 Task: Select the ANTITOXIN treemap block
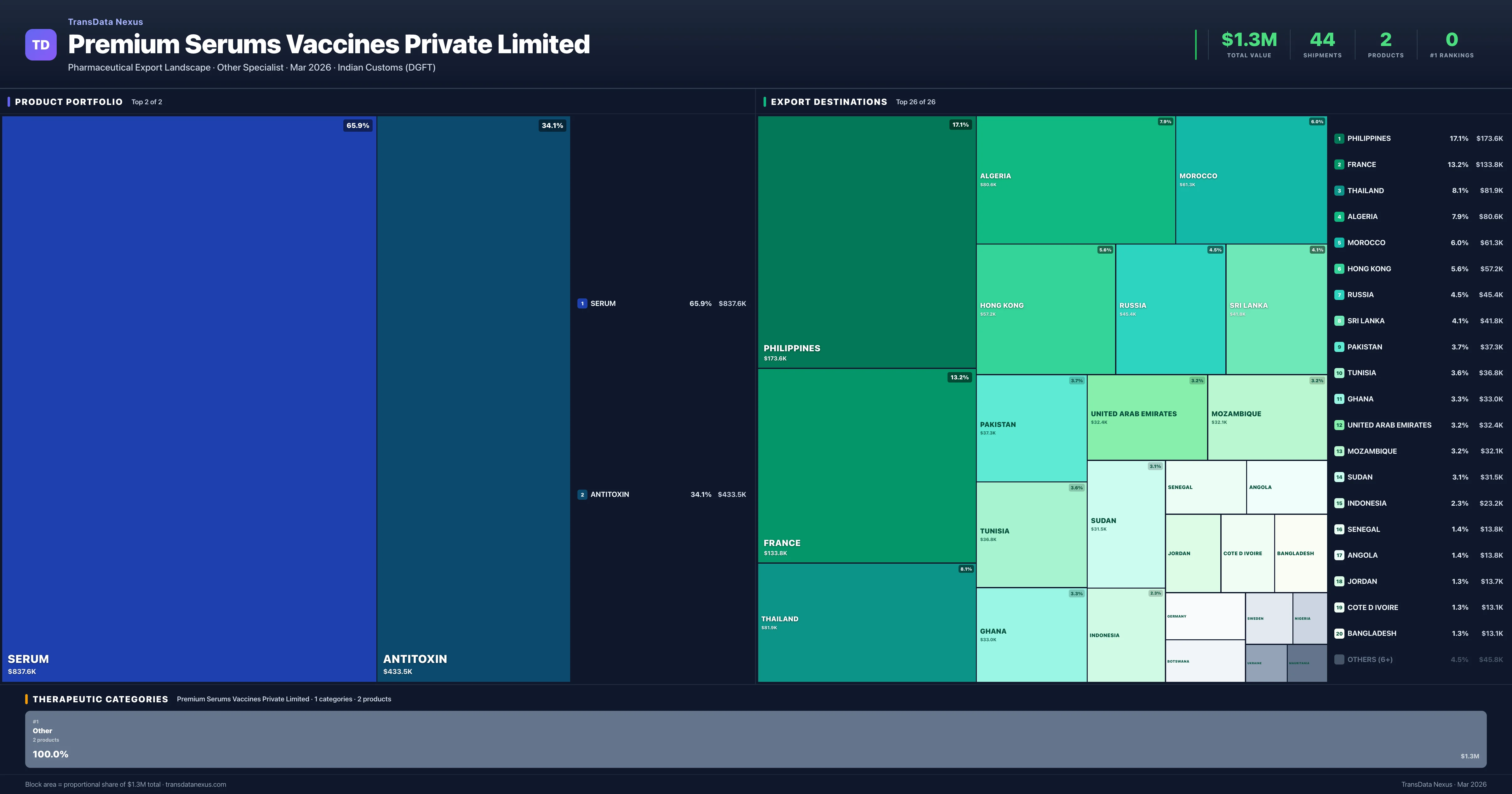473,398
